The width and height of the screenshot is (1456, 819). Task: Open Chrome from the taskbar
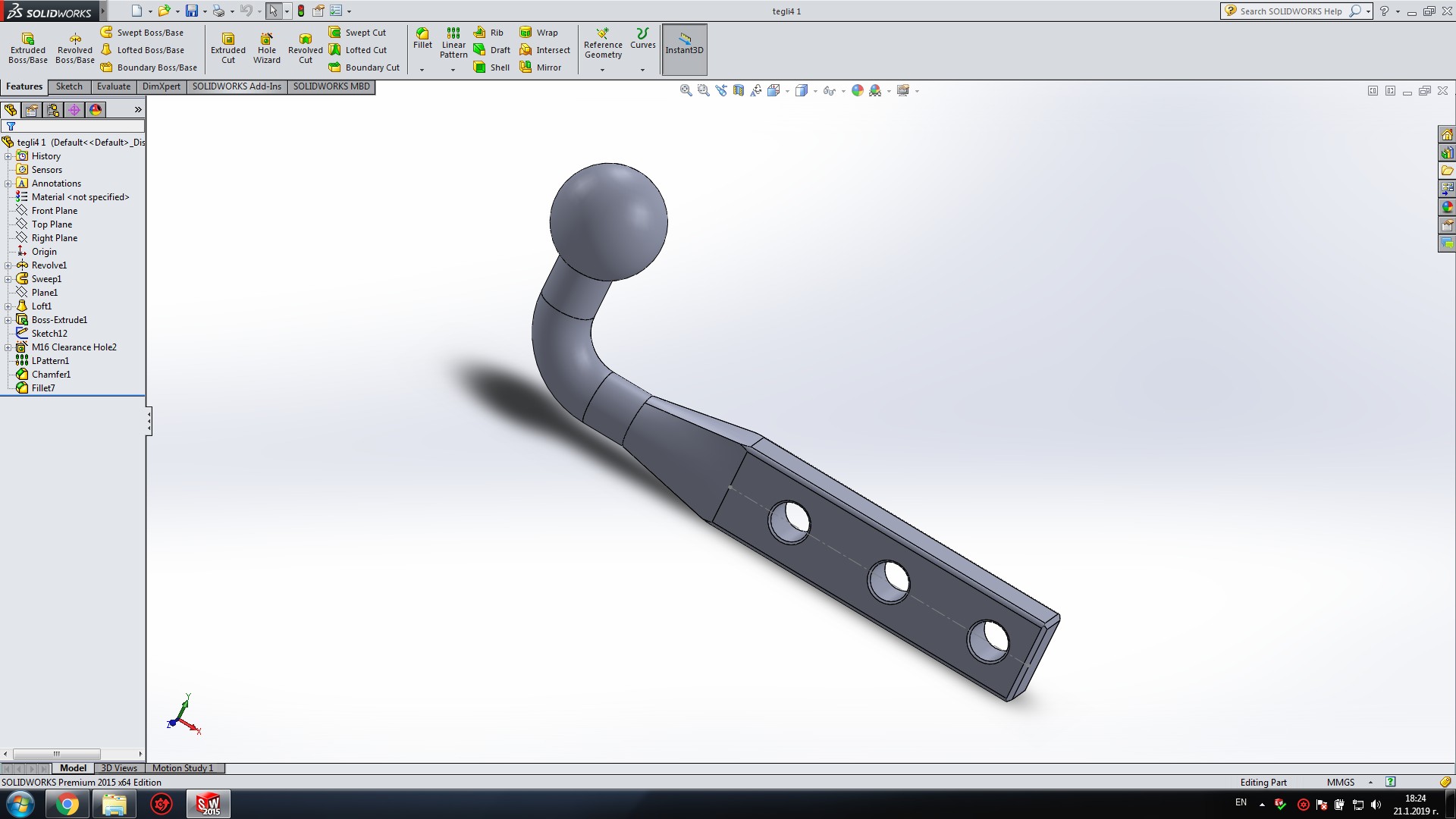[67, 804]
